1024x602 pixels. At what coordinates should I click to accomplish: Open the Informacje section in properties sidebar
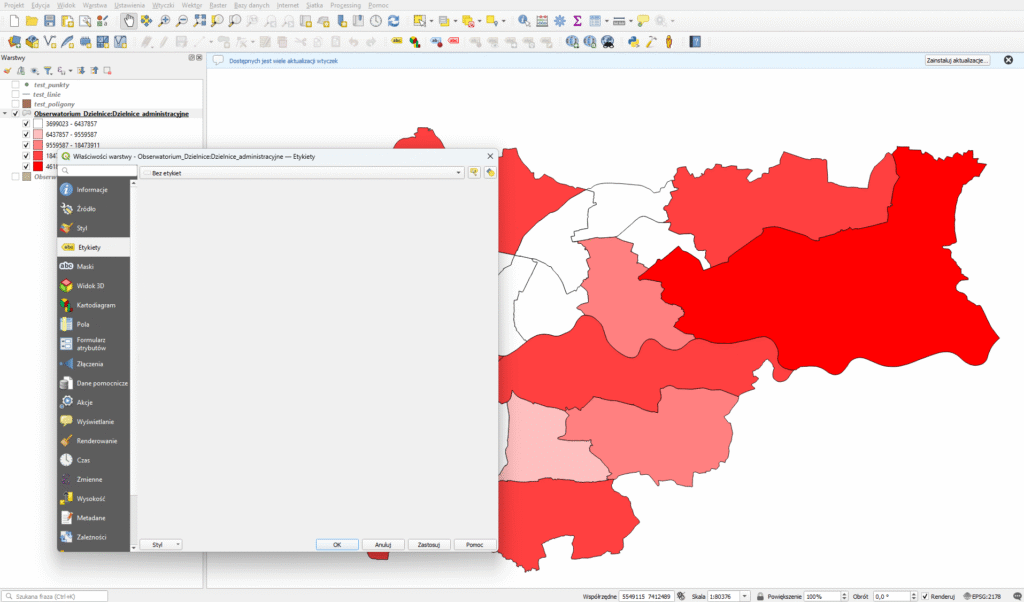pyautogui.click(x=92, y=189)
